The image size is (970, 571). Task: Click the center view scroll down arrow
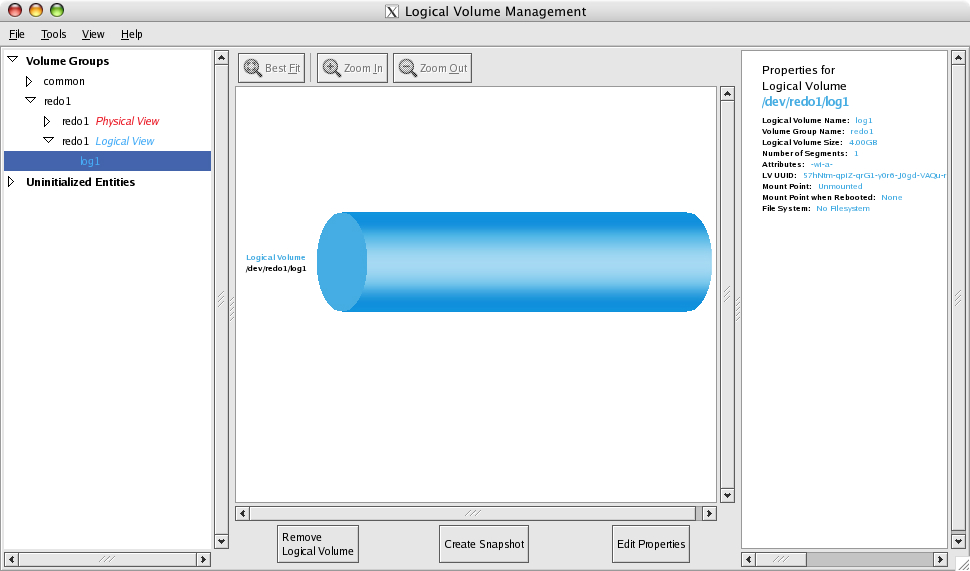pos(727,495)
